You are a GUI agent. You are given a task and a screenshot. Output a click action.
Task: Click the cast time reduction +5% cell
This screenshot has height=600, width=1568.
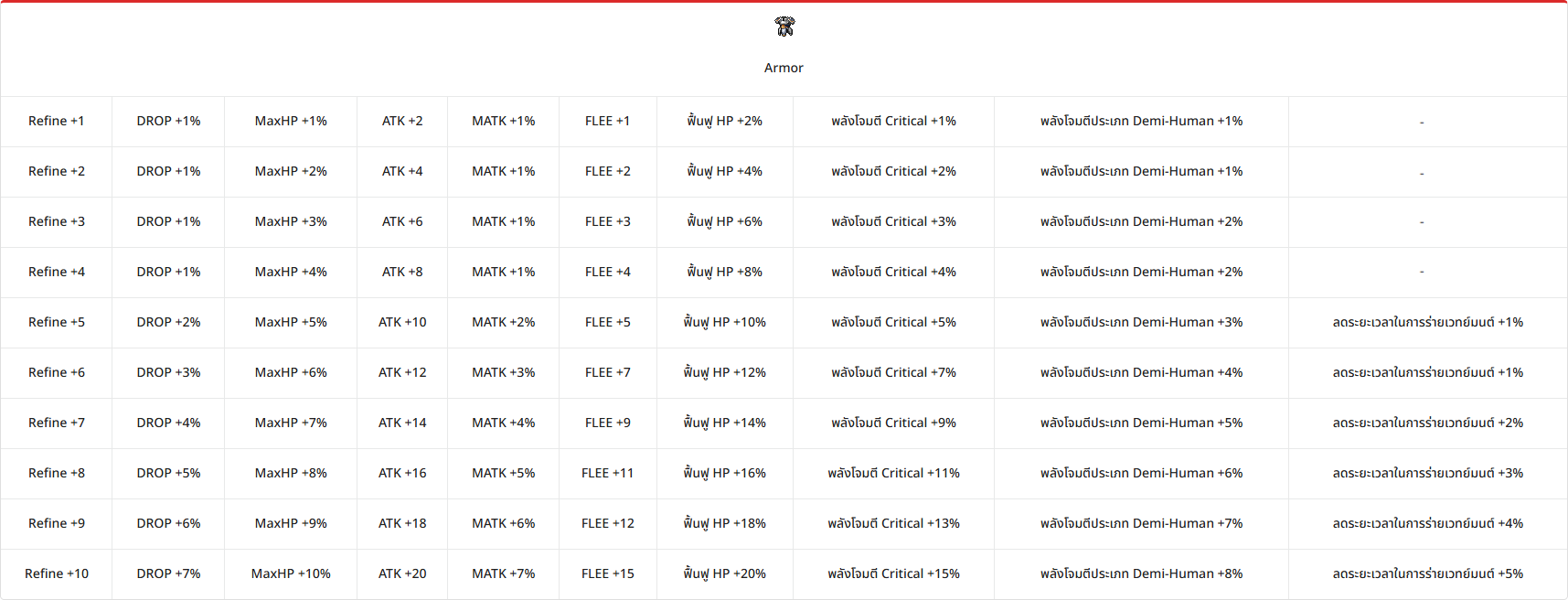(1427, 573)
